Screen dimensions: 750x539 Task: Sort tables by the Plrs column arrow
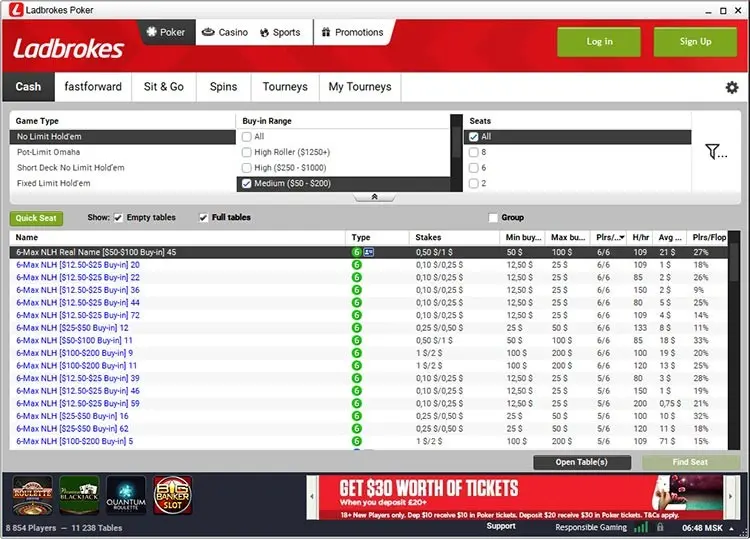[624, 238]
